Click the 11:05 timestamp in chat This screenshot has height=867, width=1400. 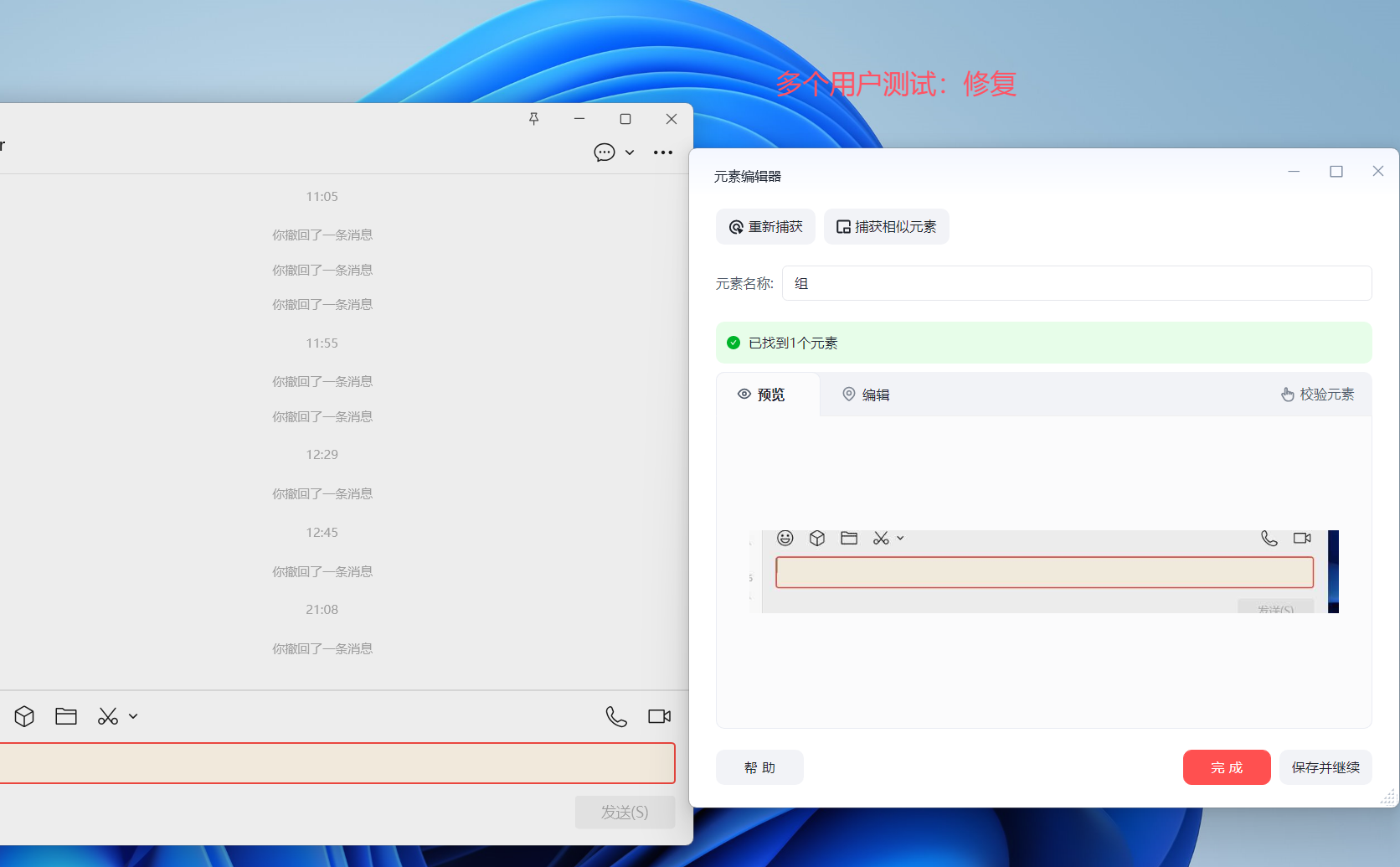[x=322, y=197]
